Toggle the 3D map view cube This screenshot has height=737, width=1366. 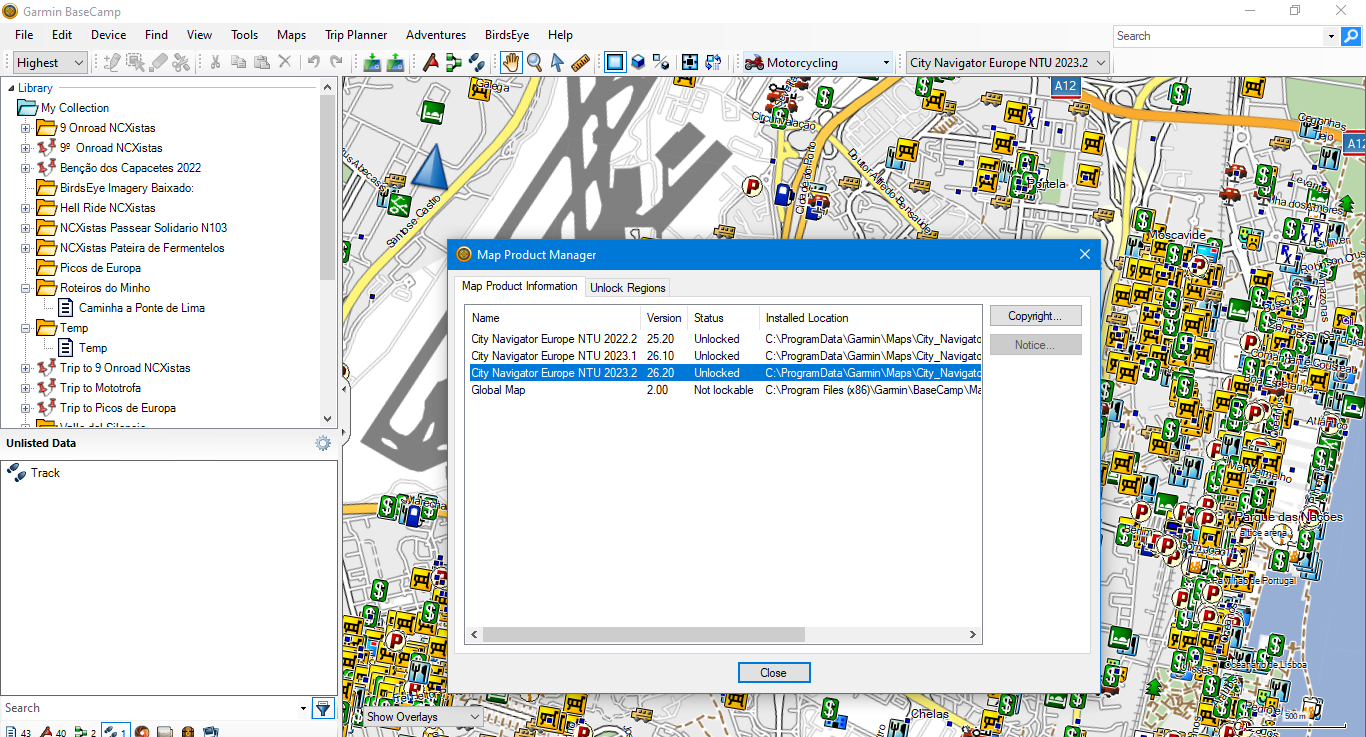coord(638,62)
